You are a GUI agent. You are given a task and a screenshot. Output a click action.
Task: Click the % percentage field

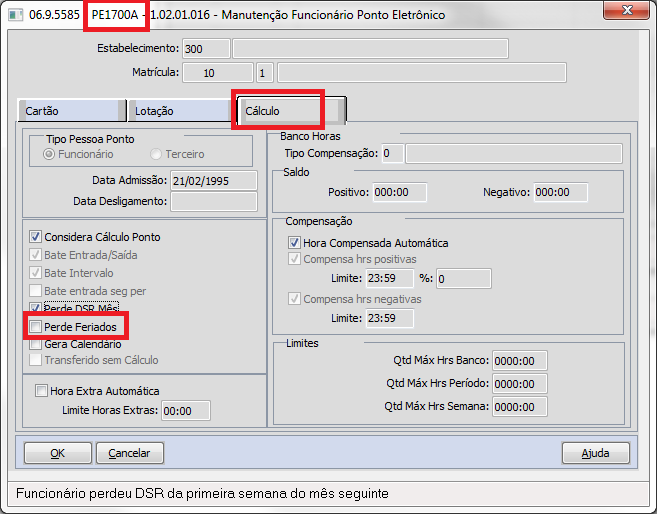click(464, 279)
